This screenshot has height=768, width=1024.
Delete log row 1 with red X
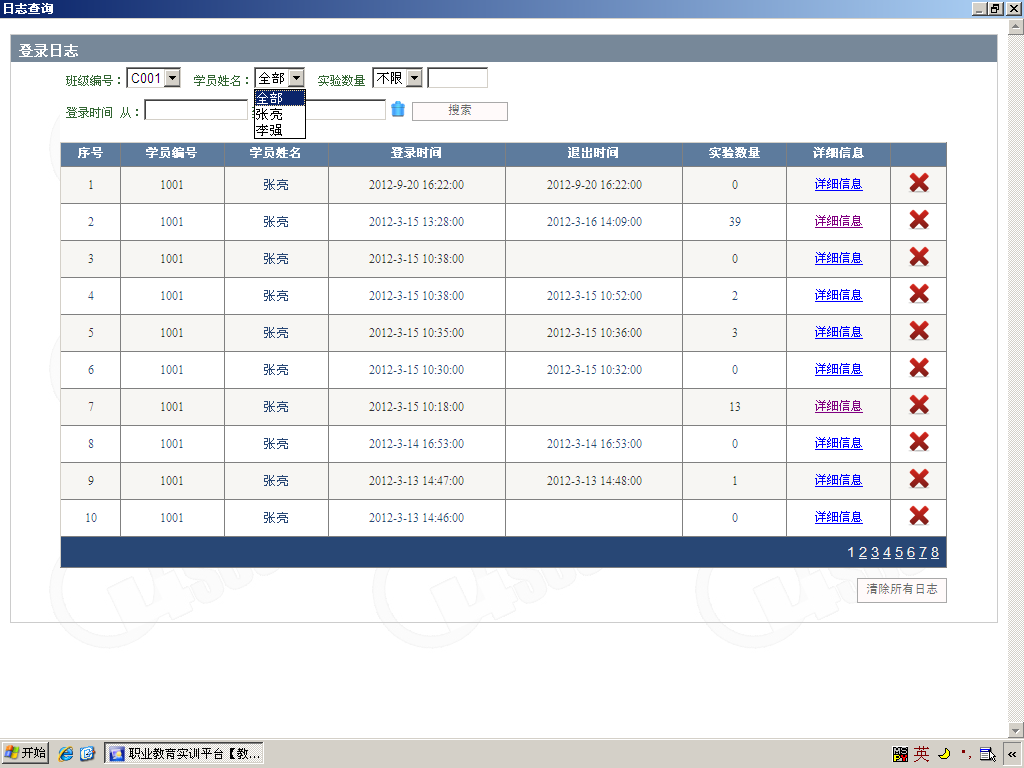click(x=919, y=183)
